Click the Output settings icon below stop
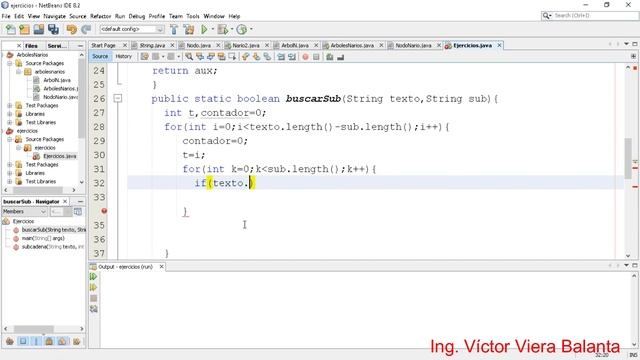Viewport: 640px width, 360px height. pyautogui.click(x=93, y=309)
